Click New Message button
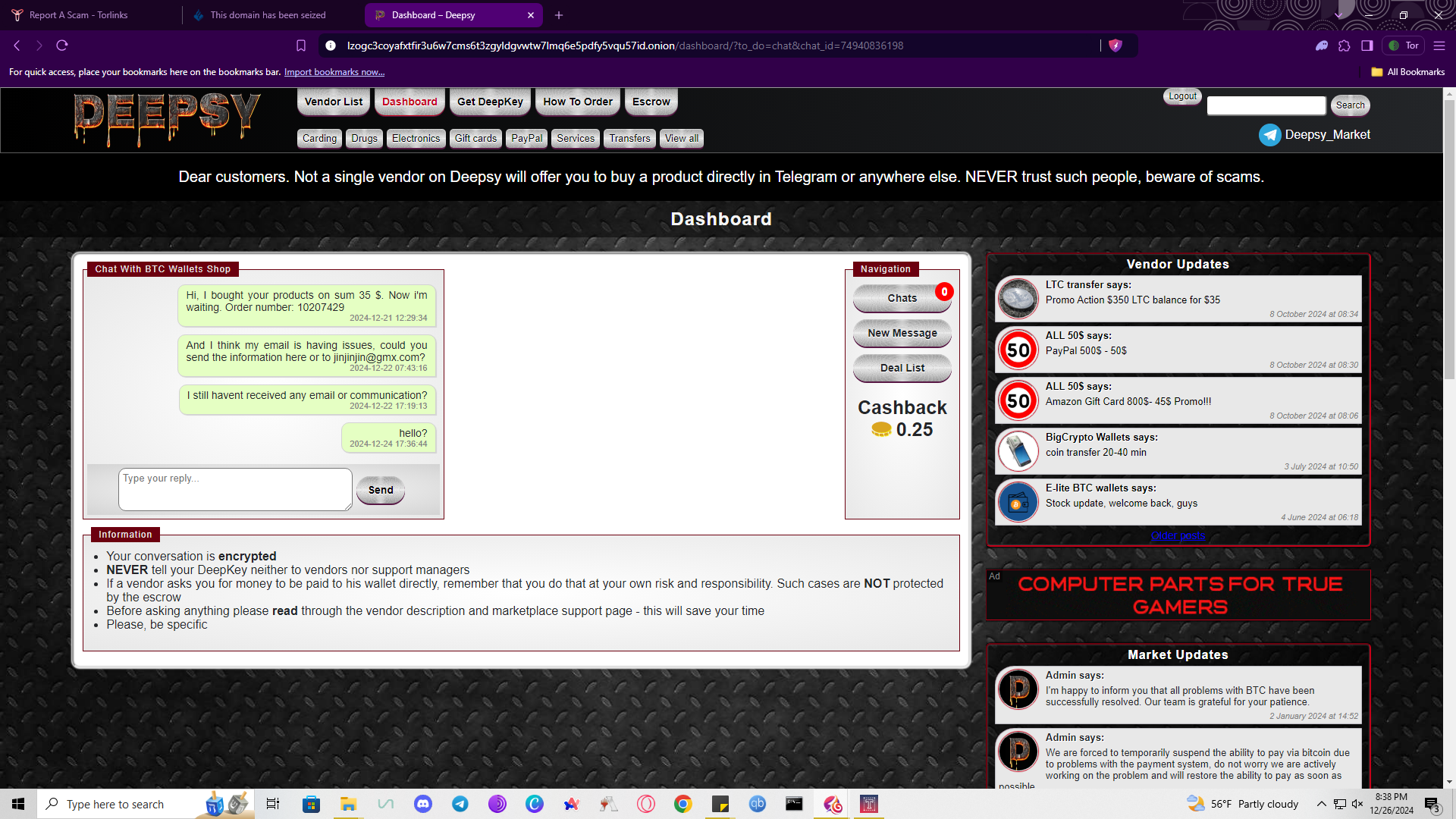This screenshot has width=1456, height=819. [902, 333]
